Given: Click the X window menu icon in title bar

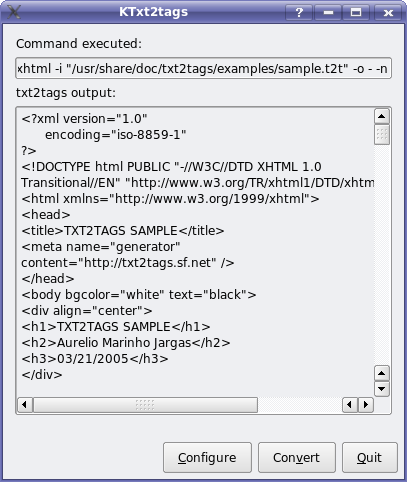Looking at the screenshot, I should [x=13, y=12].
